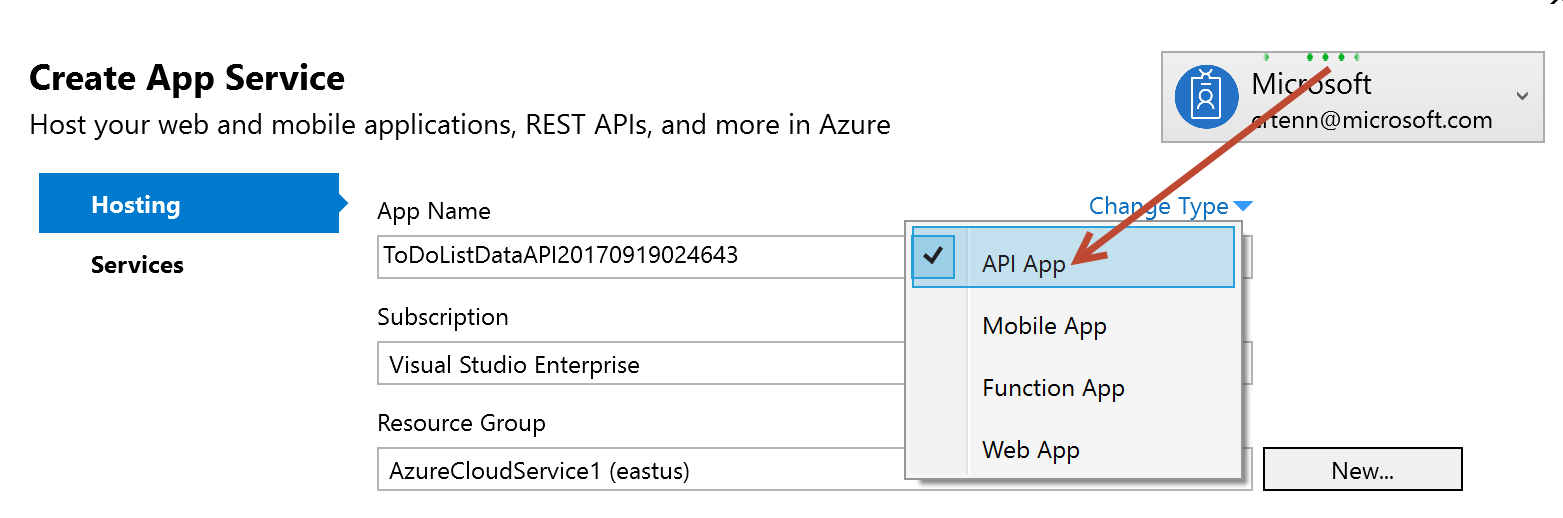Click the Subscription field label
1563x518 pixels.
pyautogui.click(x=443, y=317)
